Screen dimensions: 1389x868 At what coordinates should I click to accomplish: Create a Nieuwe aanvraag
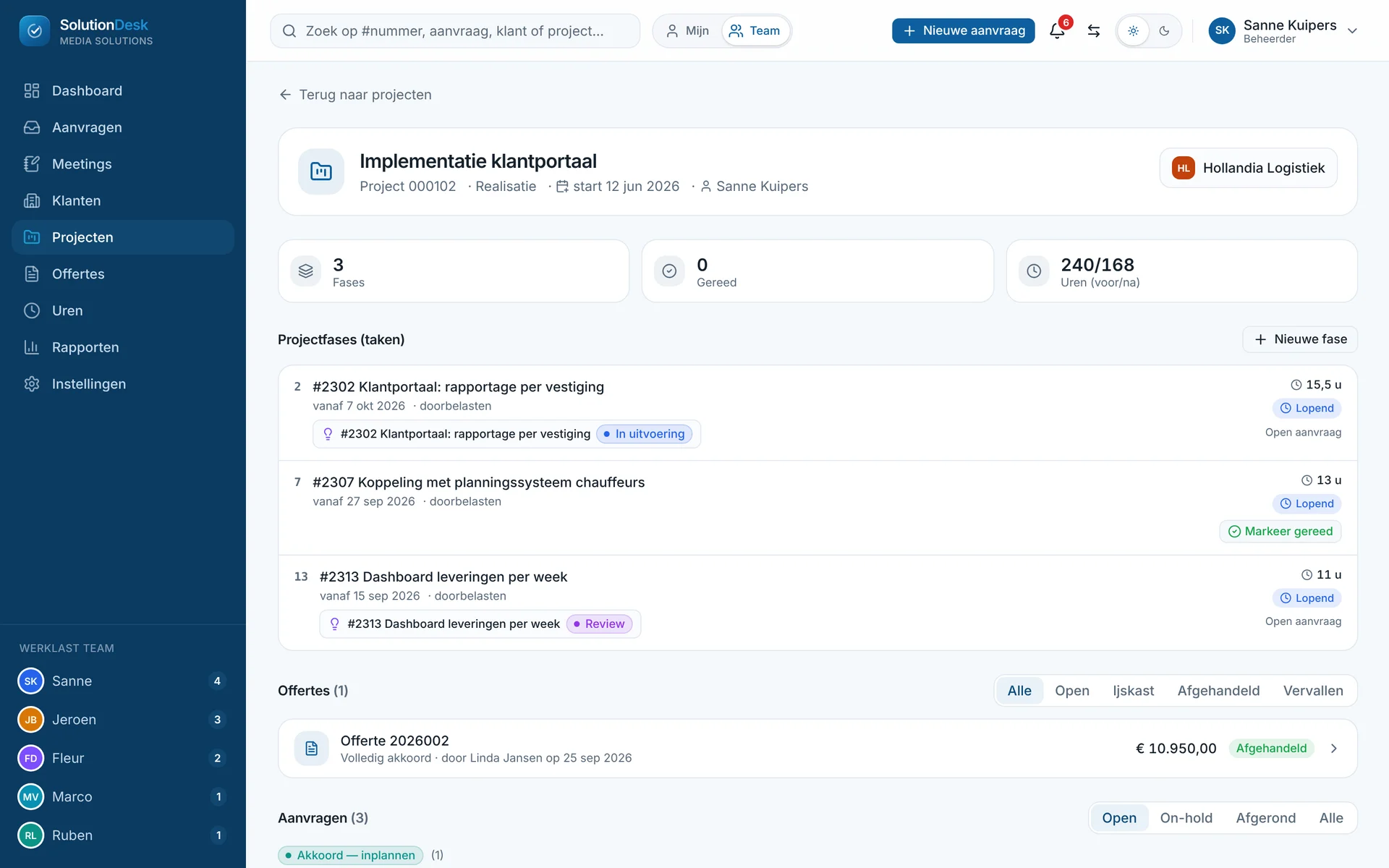click(x=963, y=31)
